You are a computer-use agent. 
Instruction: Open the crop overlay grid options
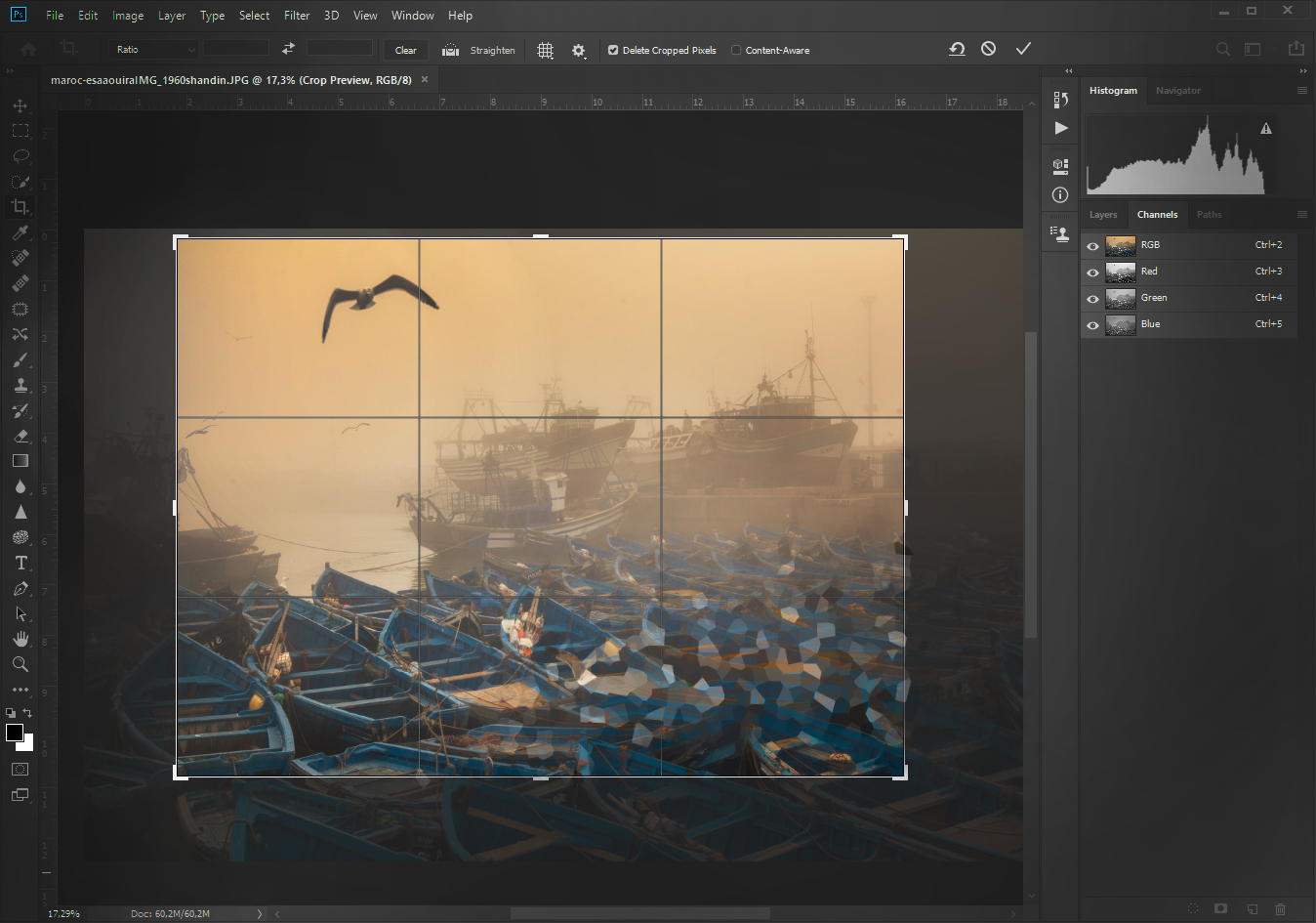[546, 50]
